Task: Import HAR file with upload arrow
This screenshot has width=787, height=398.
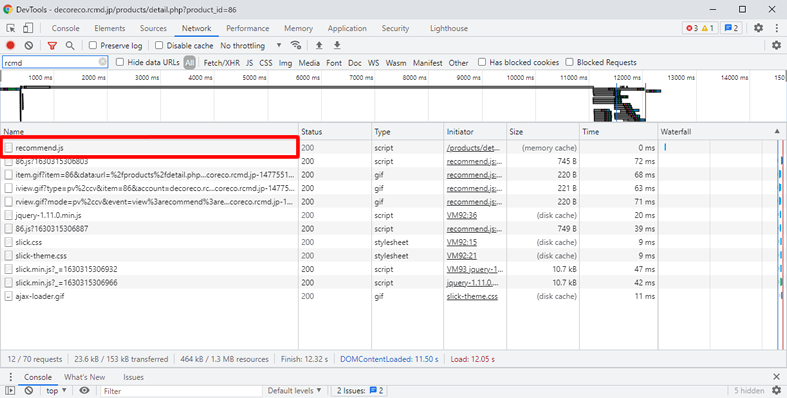Action: (319, 45)
